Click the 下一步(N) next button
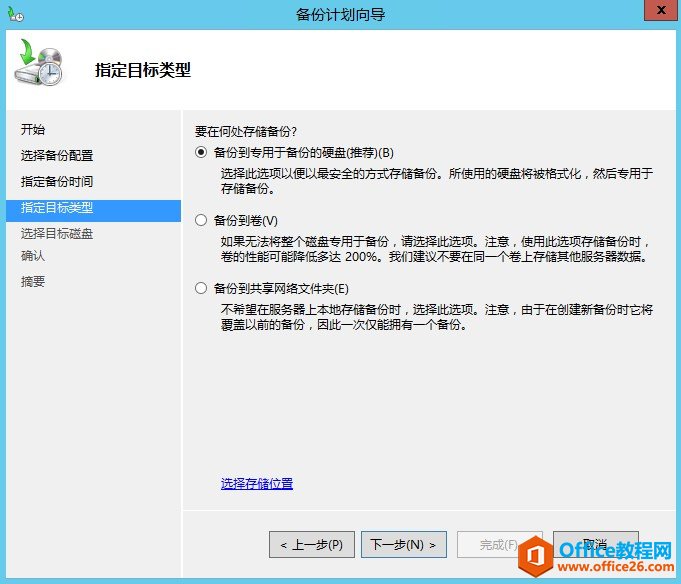The height and width of the screenshot is (584, 681). 404,544
